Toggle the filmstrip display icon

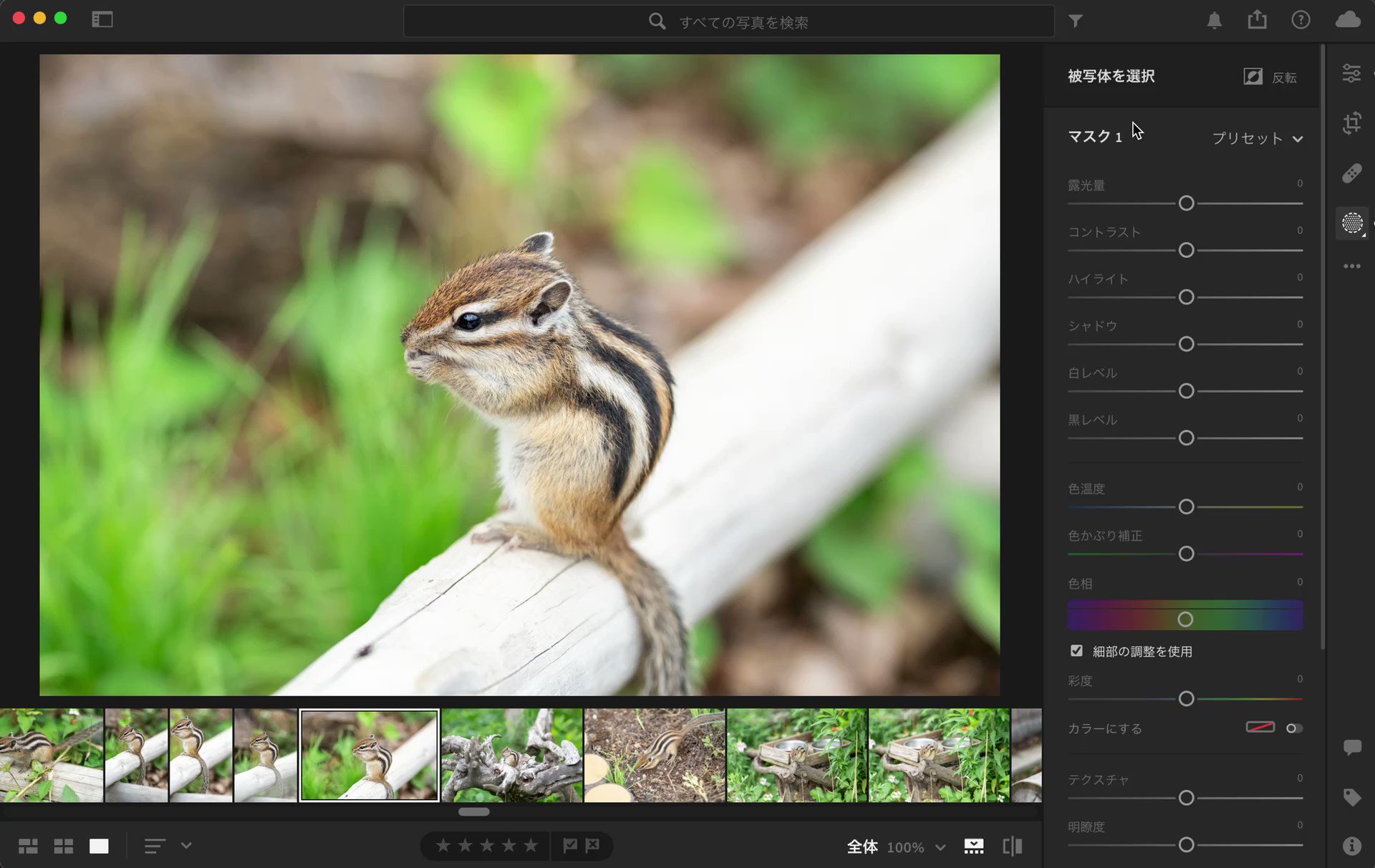(x=974, y=847)
